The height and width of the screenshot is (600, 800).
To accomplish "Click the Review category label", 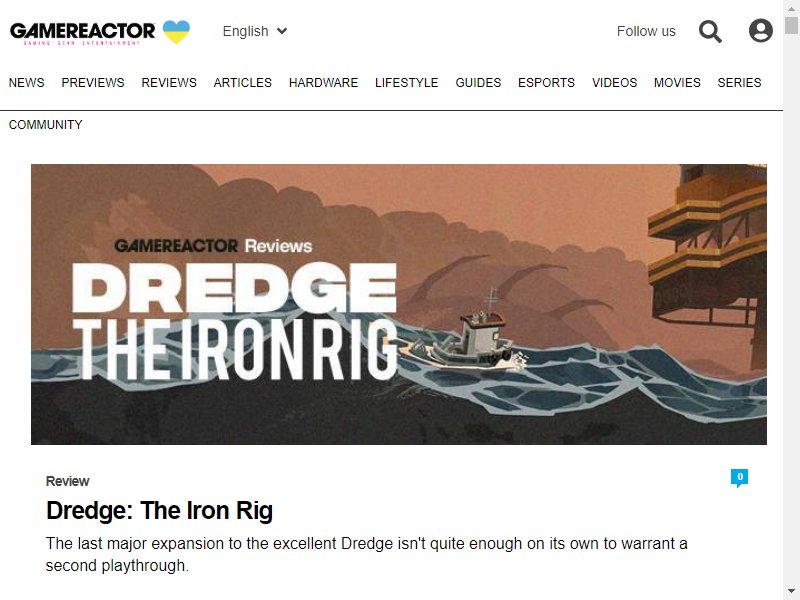I will click(x=67, y=481).
